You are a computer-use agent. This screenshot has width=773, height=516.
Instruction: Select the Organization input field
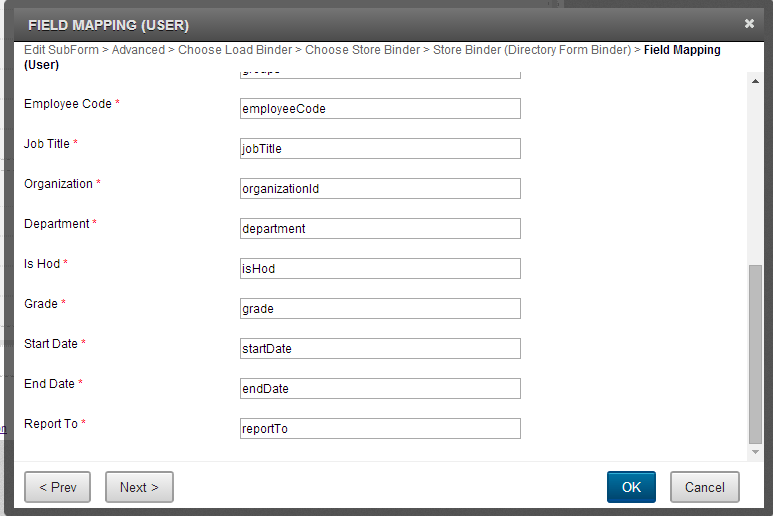(x=380, y=189)
